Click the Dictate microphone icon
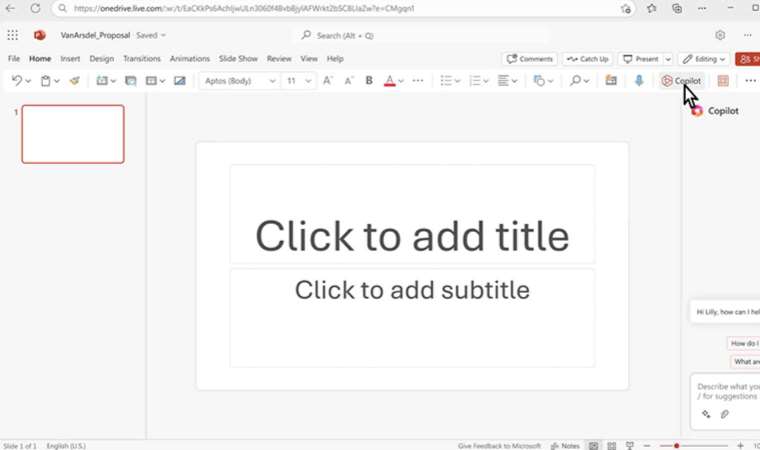This screenshot has height=450, width=760. coord(639,81)
